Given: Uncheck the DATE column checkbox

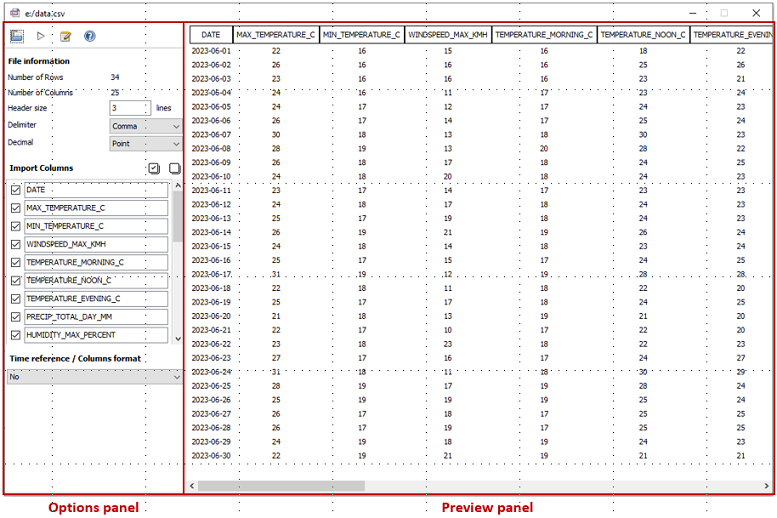Looking at the screenshot, I should (x=15, y=190).
